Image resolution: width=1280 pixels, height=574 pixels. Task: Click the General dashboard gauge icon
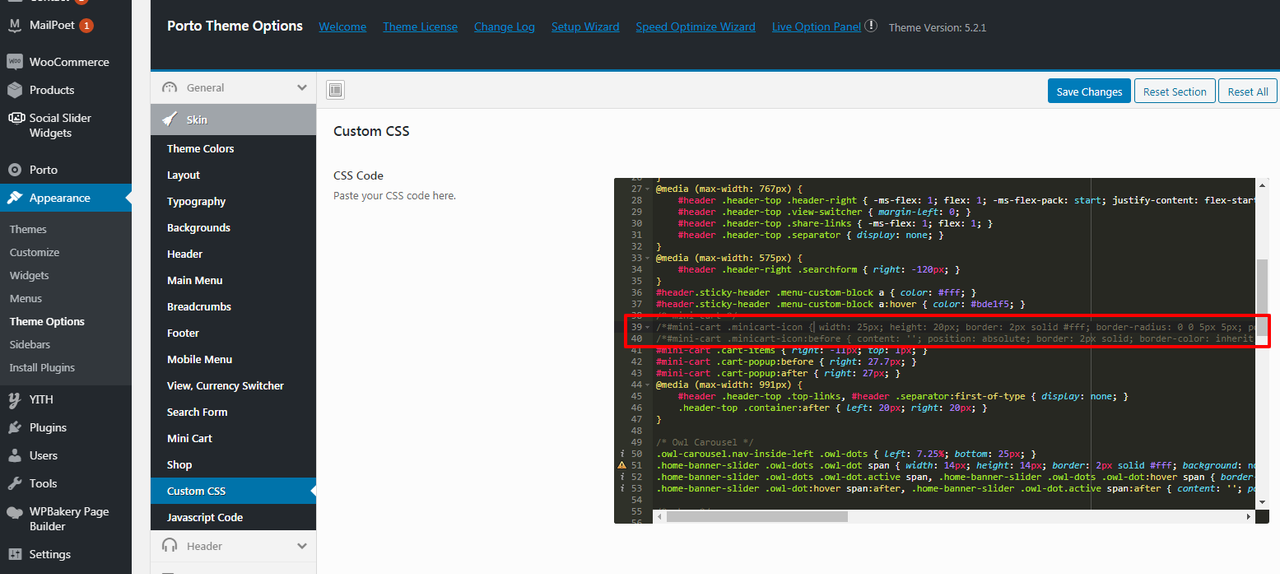click(169, 88)
